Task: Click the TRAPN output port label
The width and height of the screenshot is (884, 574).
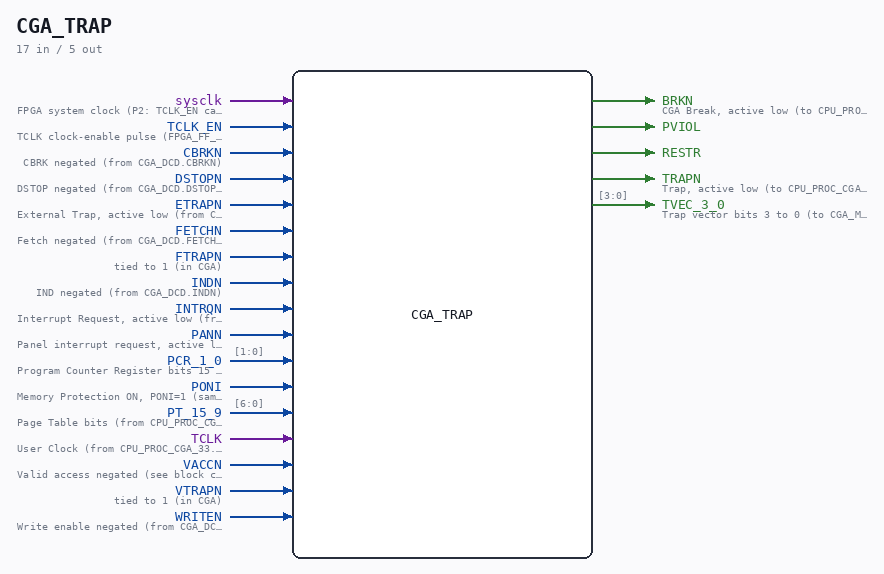Action: click(681, 178)
